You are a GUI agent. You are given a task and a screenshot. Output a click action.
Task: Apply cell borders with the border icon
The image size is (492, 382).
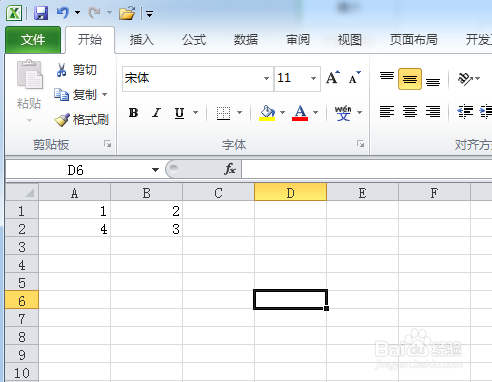(223, 113)
